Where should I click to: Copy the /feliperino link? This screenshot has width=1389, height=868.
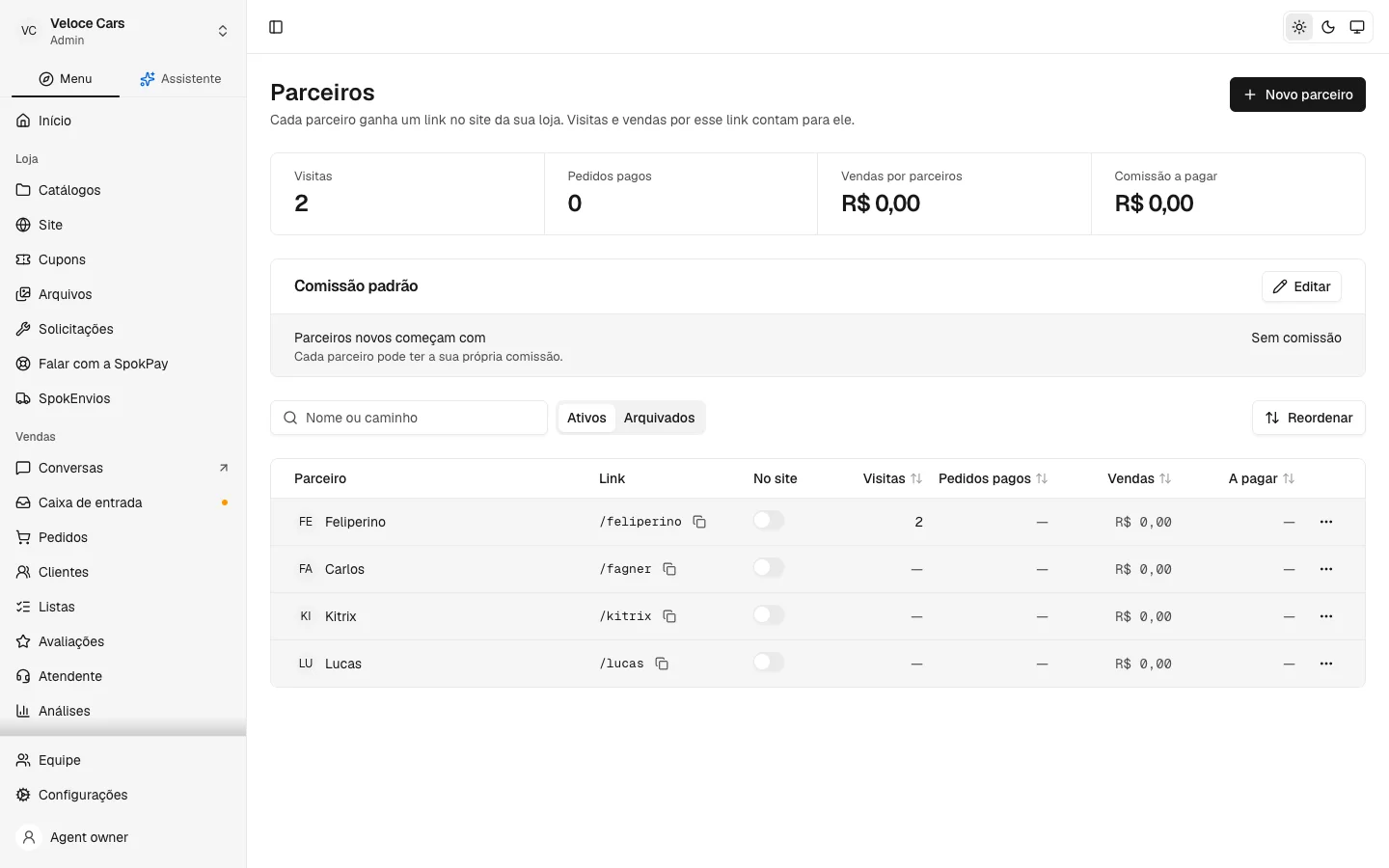[699, 522]
